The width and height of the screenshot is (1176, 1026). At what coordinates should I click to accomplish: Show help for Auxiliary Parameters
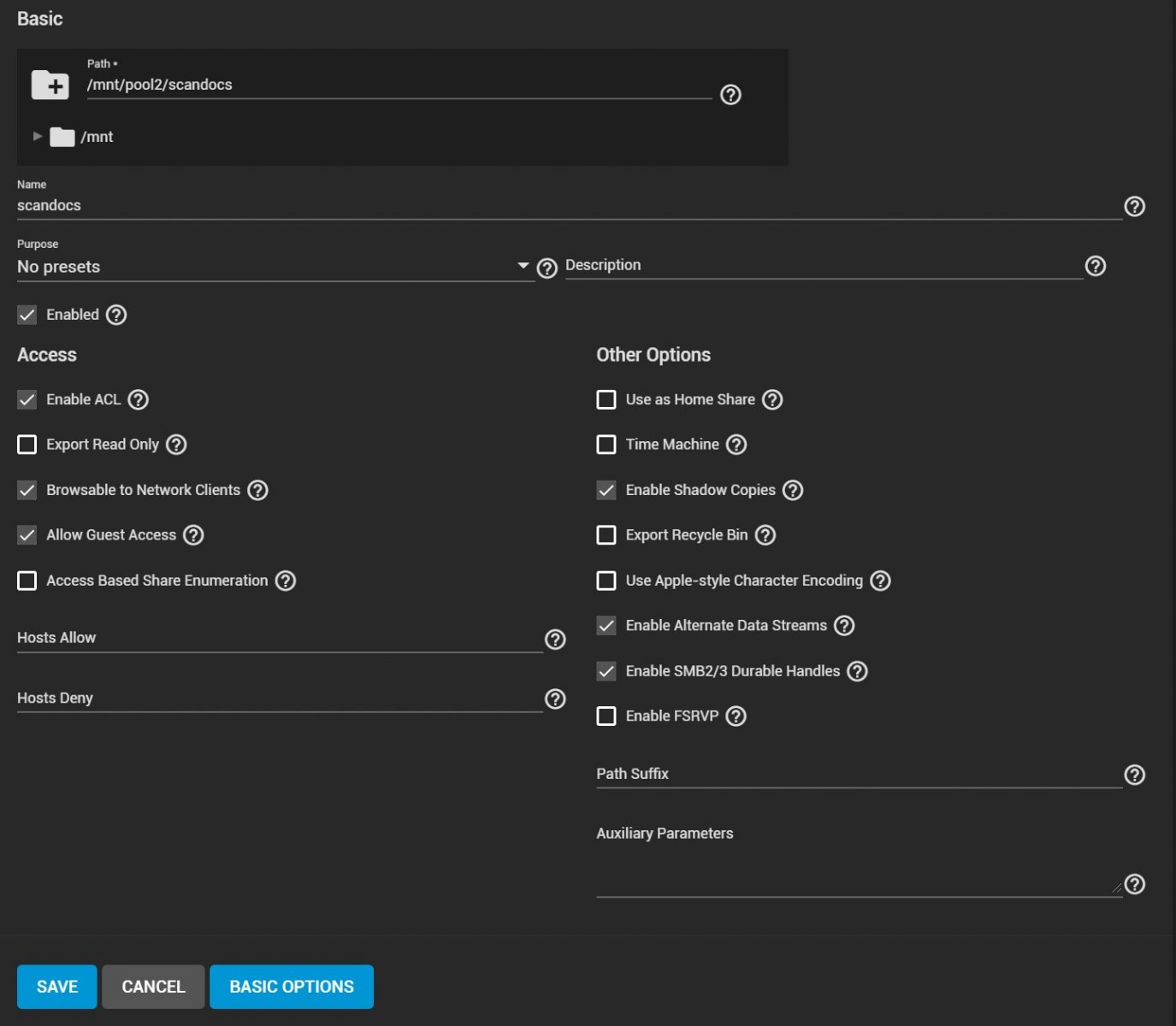click(x=1135, y=884)
